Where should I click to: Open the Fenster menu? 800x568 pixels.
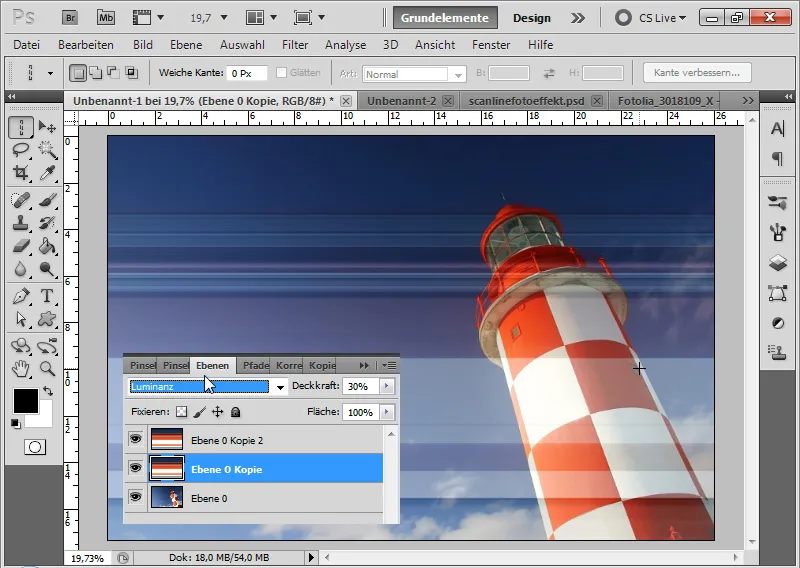491,45
